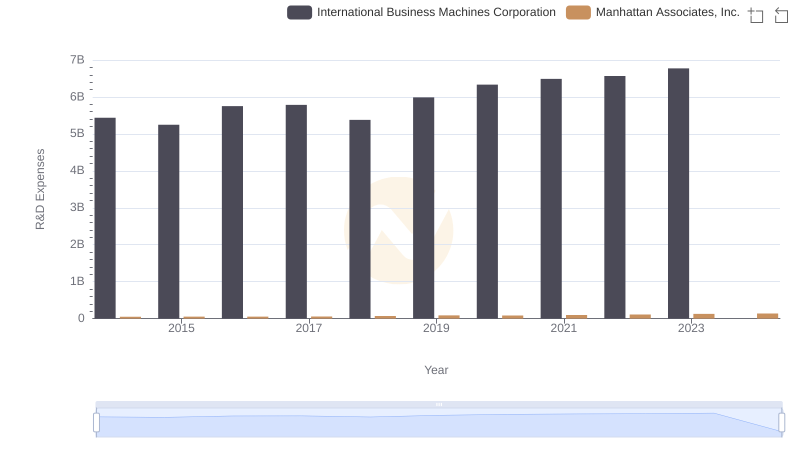Click the y-axis label 6B
The image size is (800, 461).
[x=77, y=97]
